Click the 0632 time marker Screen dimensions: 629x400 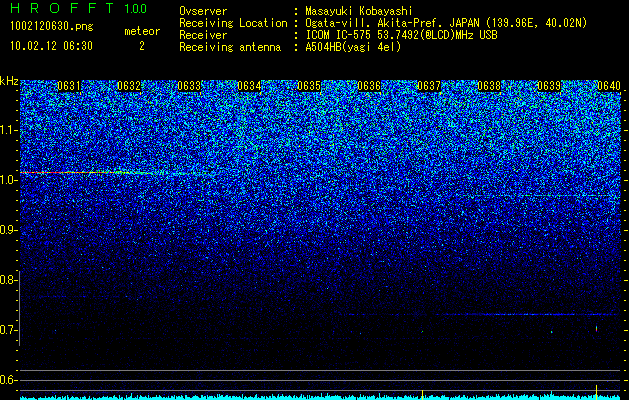click(129, 86)
